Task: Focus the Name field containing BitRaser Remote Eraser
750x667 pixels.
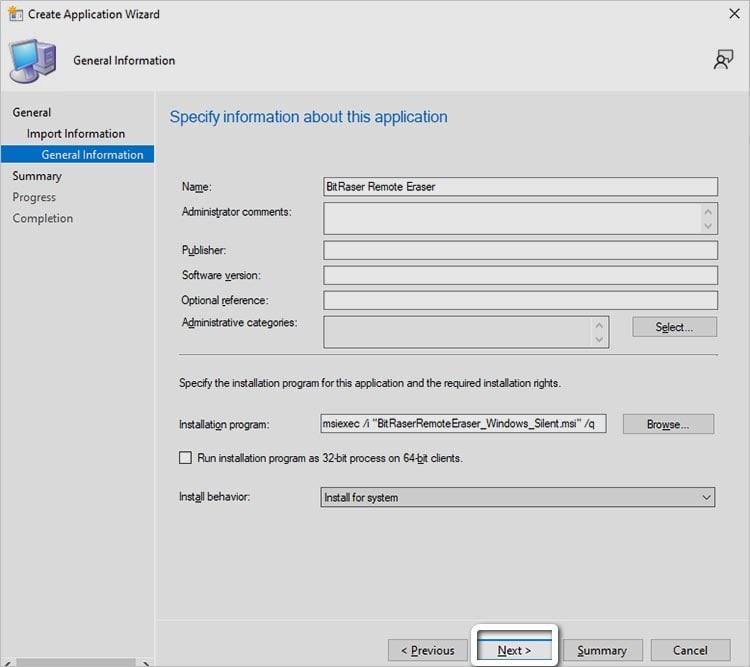Action: point(520,187)
